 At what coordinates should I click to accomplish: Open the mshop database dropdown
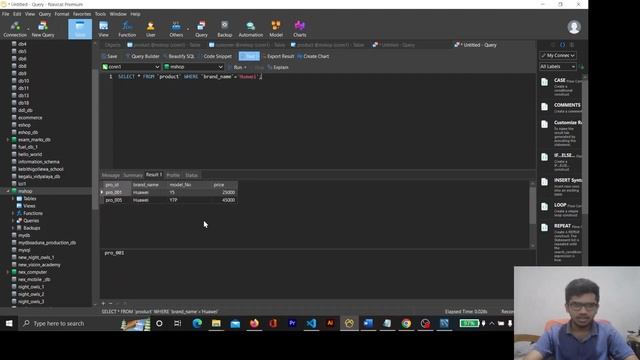click(x=193, y=67)
